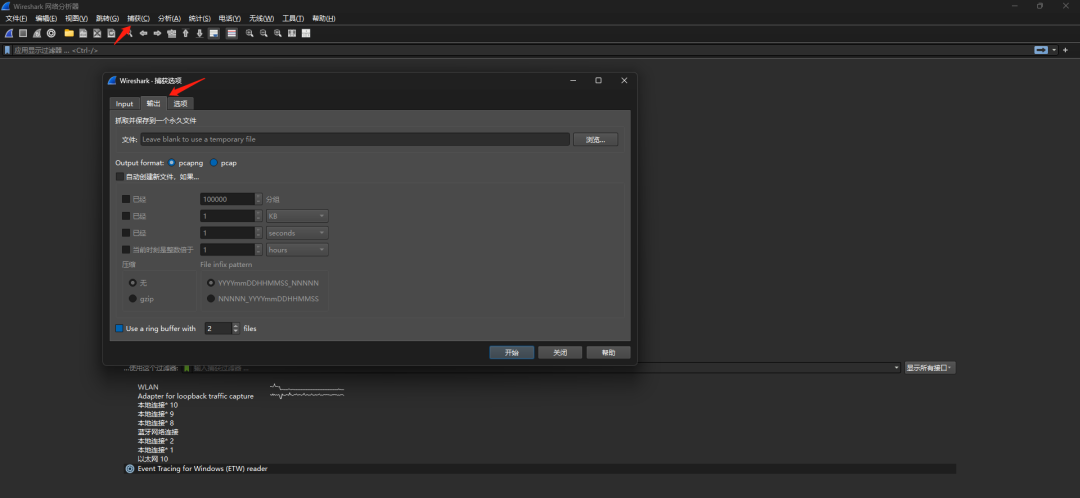
Task: Tick the 当前时刻是整数倍于 checkbox
Action: point(126,249)
